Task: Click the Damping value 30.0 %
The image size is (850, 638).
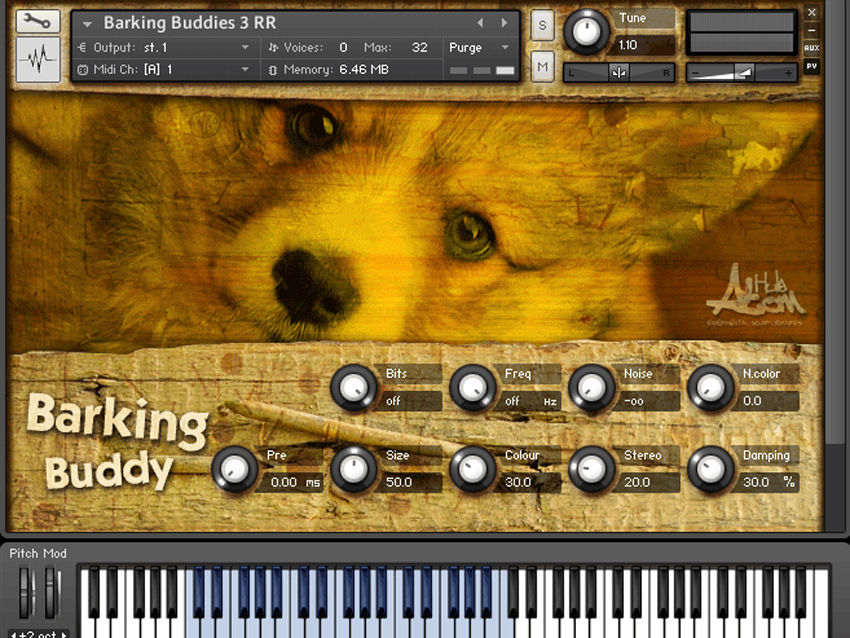Action: (x=768, y=482)
